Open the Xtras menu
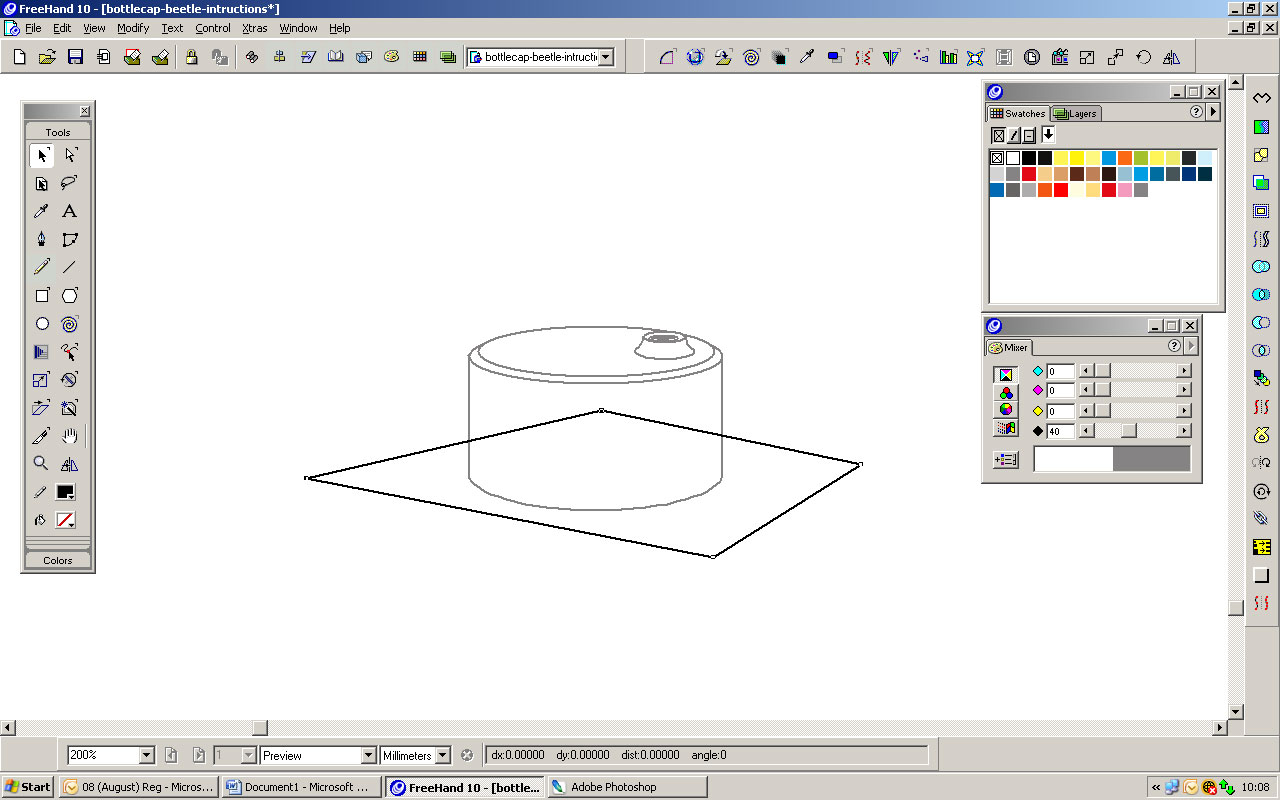Viewport: 1280px width, 800px height. point(254,28)
